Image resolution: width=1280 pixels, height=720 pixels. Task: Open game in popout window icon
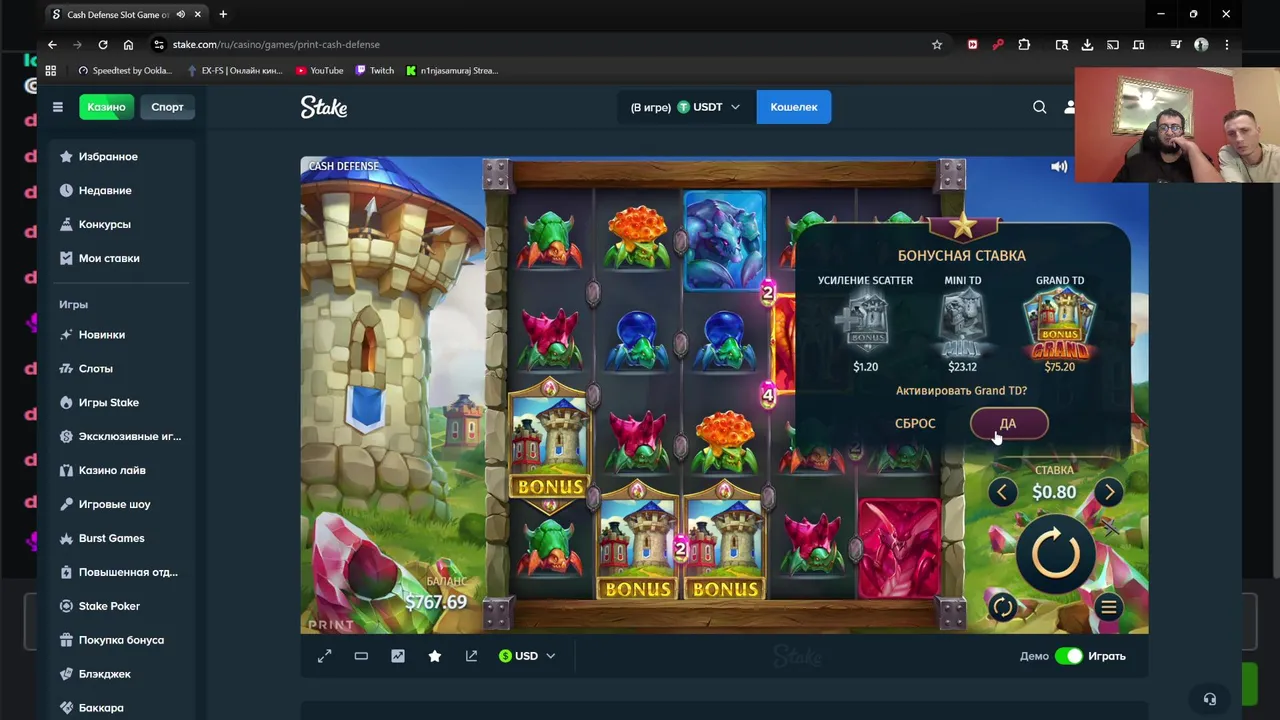[471, 656]
